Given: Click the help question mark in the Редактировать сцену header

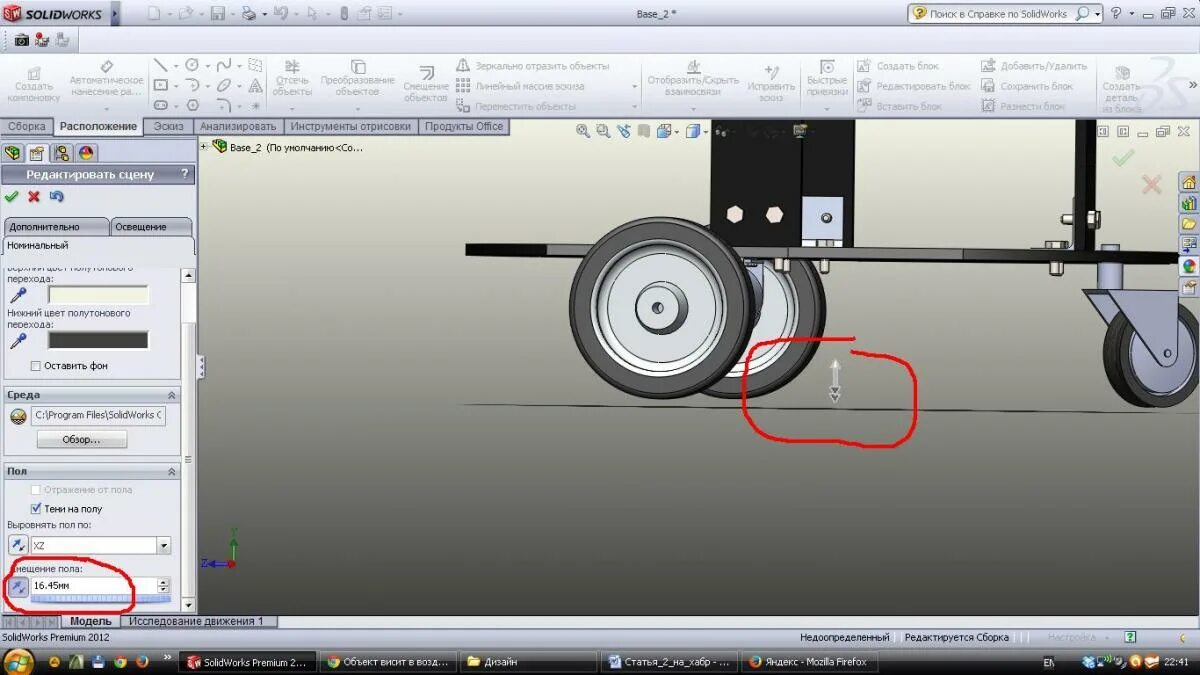Looking at the screenshot, I should tap(184, 174).
